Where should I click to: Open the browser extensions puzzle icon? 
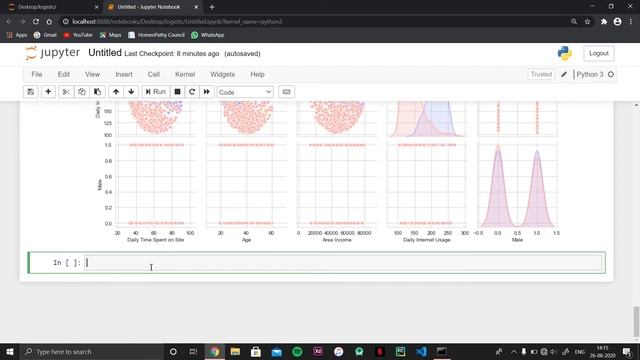pyautogui.click(x=604, y=22)
